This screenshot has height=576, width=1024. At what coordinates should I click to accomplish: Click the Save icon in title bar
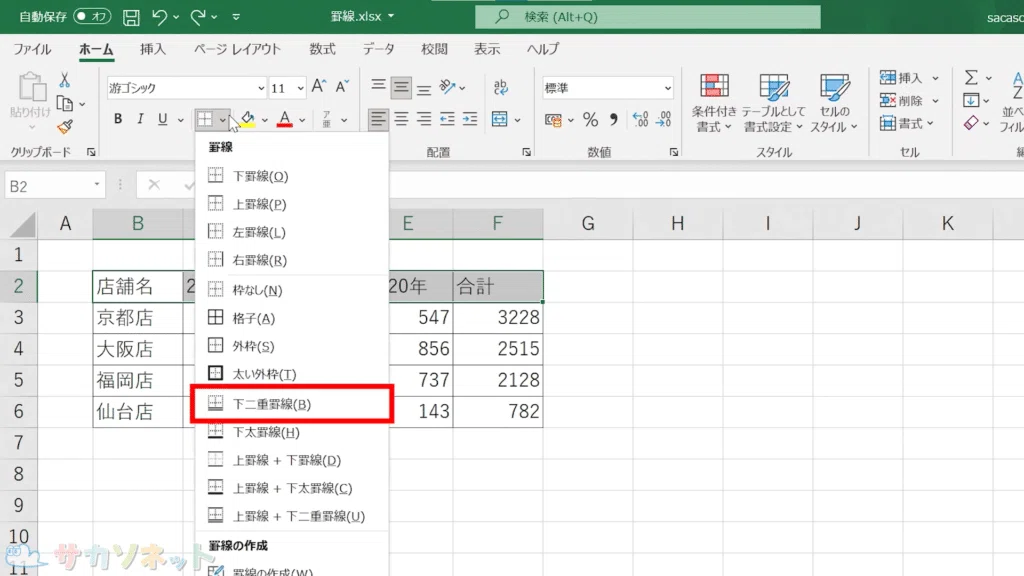[131, 17]
